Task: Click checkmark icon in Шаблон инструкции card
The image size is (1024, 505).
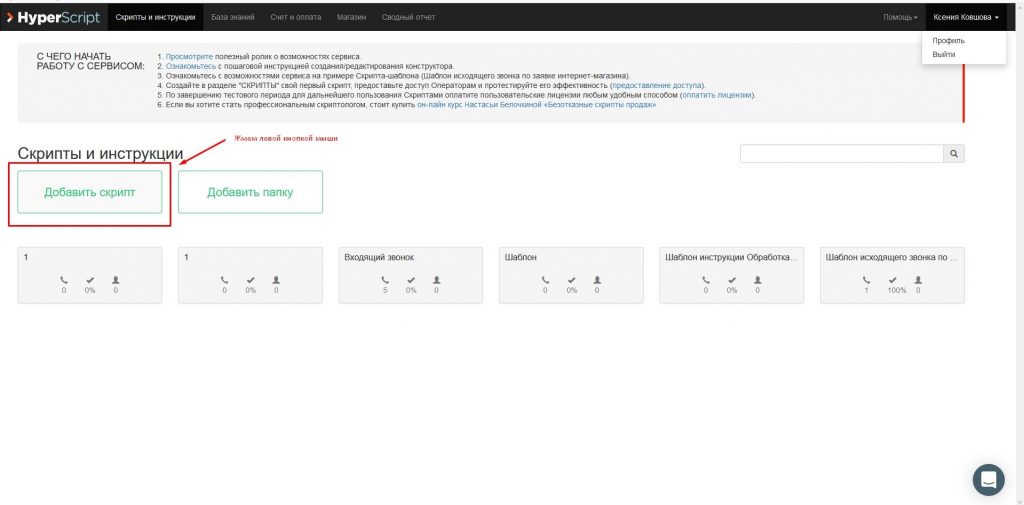Action: click(731, 280)
